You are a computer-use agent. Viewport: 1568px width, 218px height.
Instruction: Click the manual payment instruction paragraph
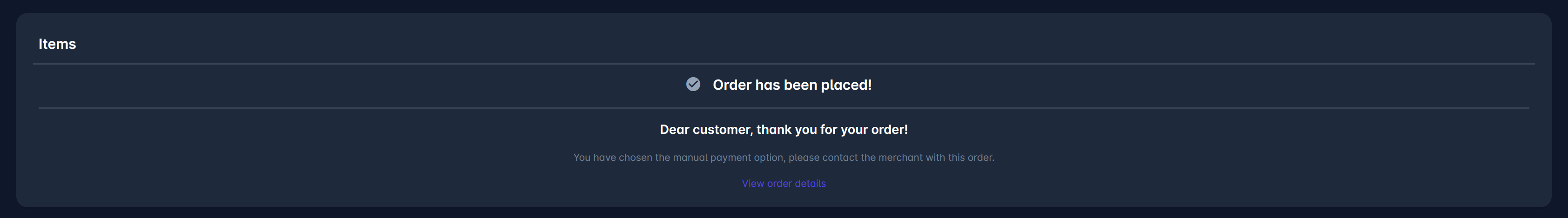(x=784, y=157)
